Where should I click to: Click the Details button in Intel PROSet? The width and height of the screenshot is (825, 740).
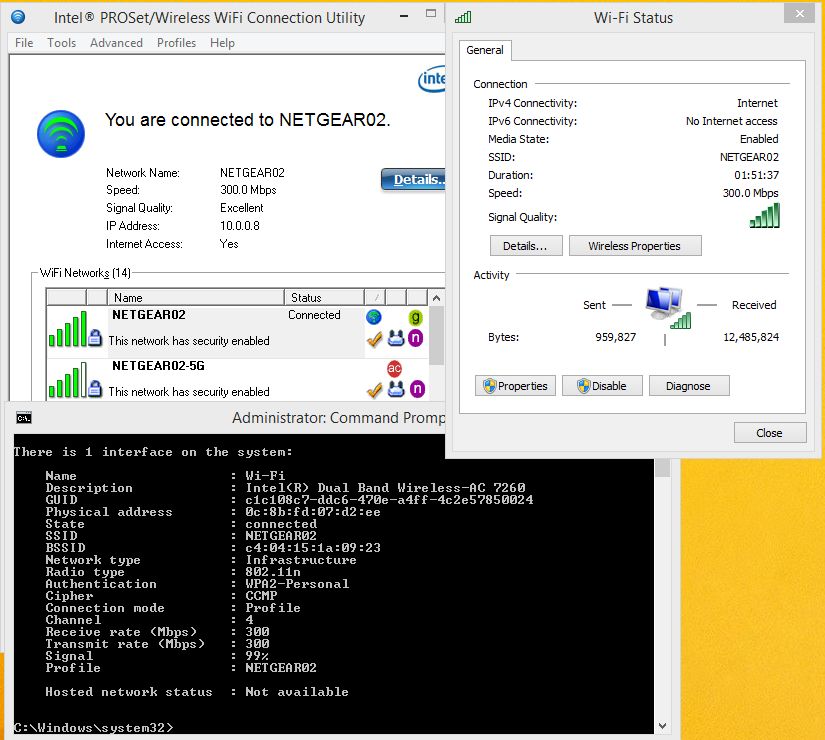click(x=412, y=179)
